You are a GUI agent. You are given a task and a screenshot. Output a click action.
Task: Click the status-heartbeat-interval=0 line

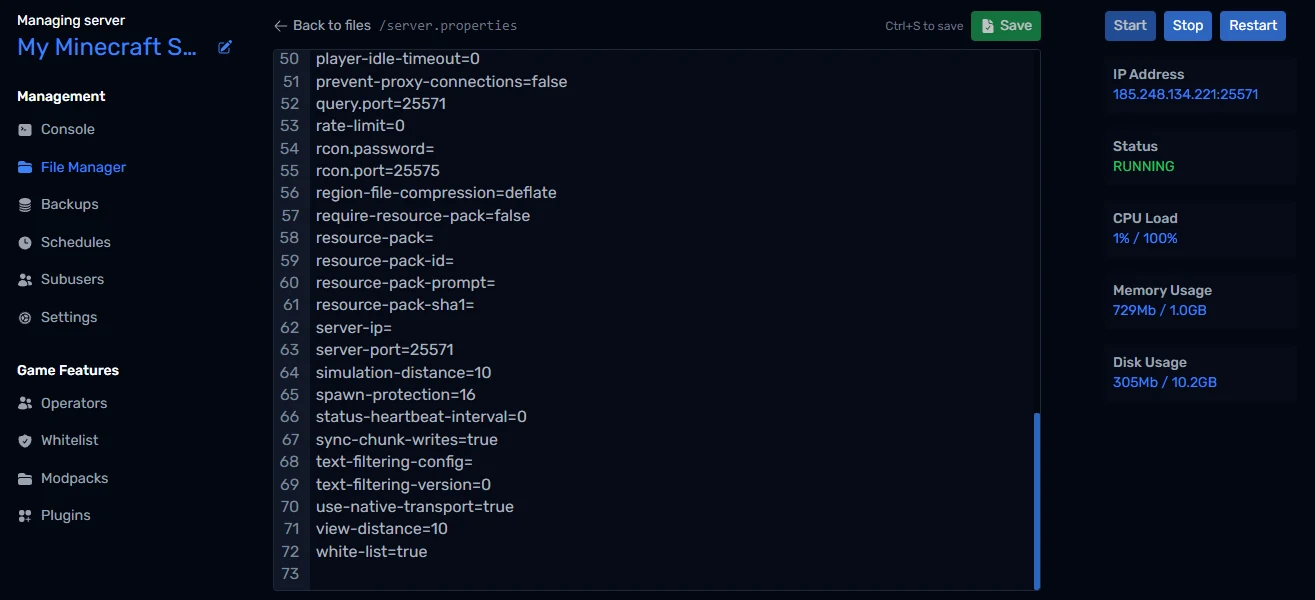click(x=421, y=417)
